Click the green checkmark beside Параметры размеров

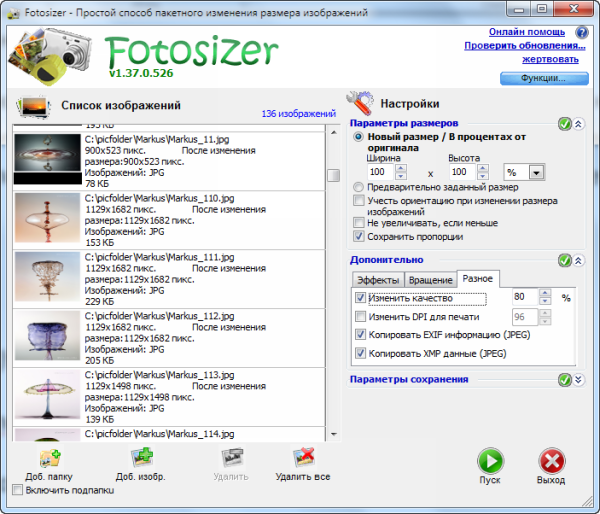tap(564, 123)
